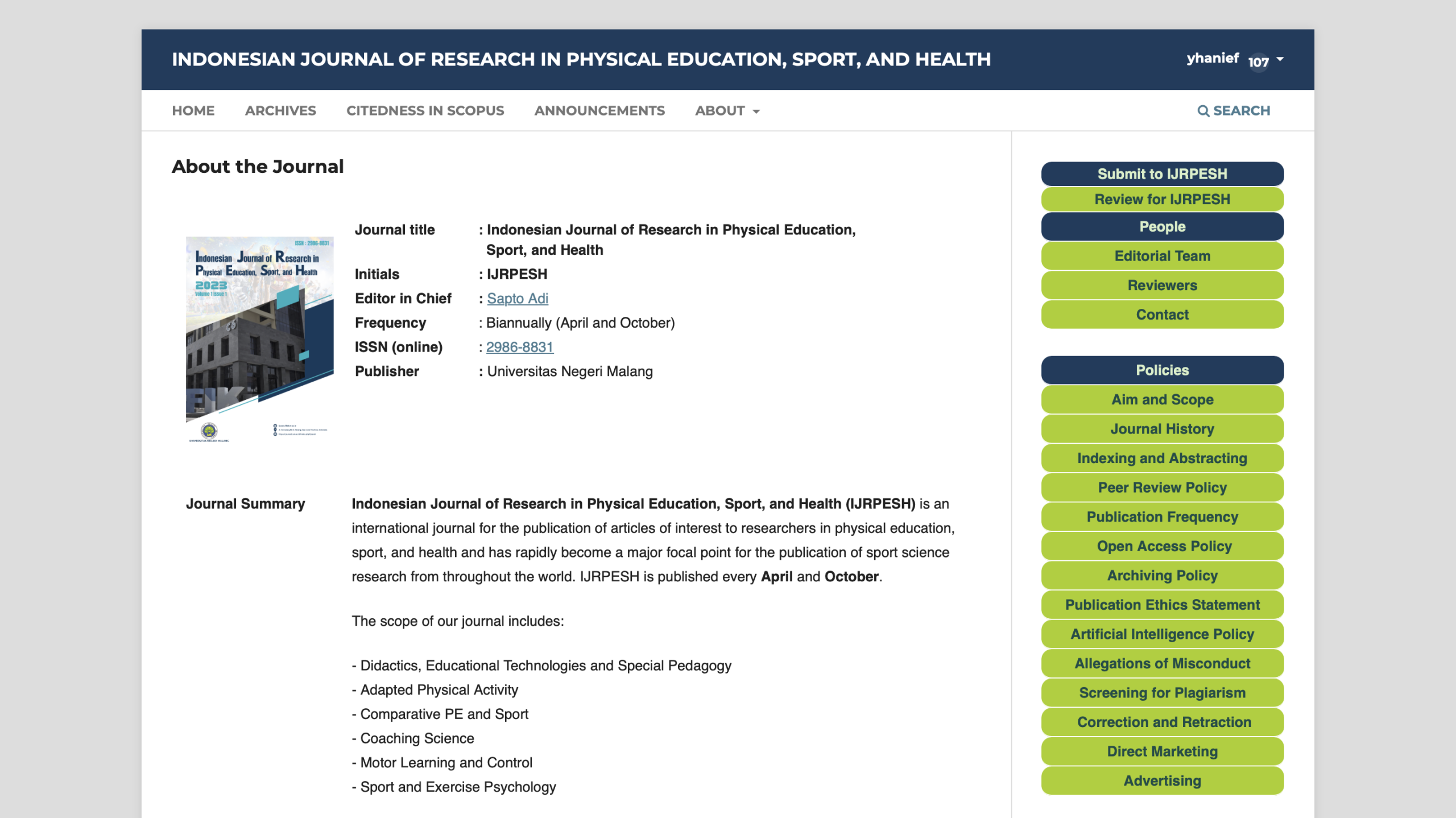
Task: Open the Archives menu item
Action: 280,111
